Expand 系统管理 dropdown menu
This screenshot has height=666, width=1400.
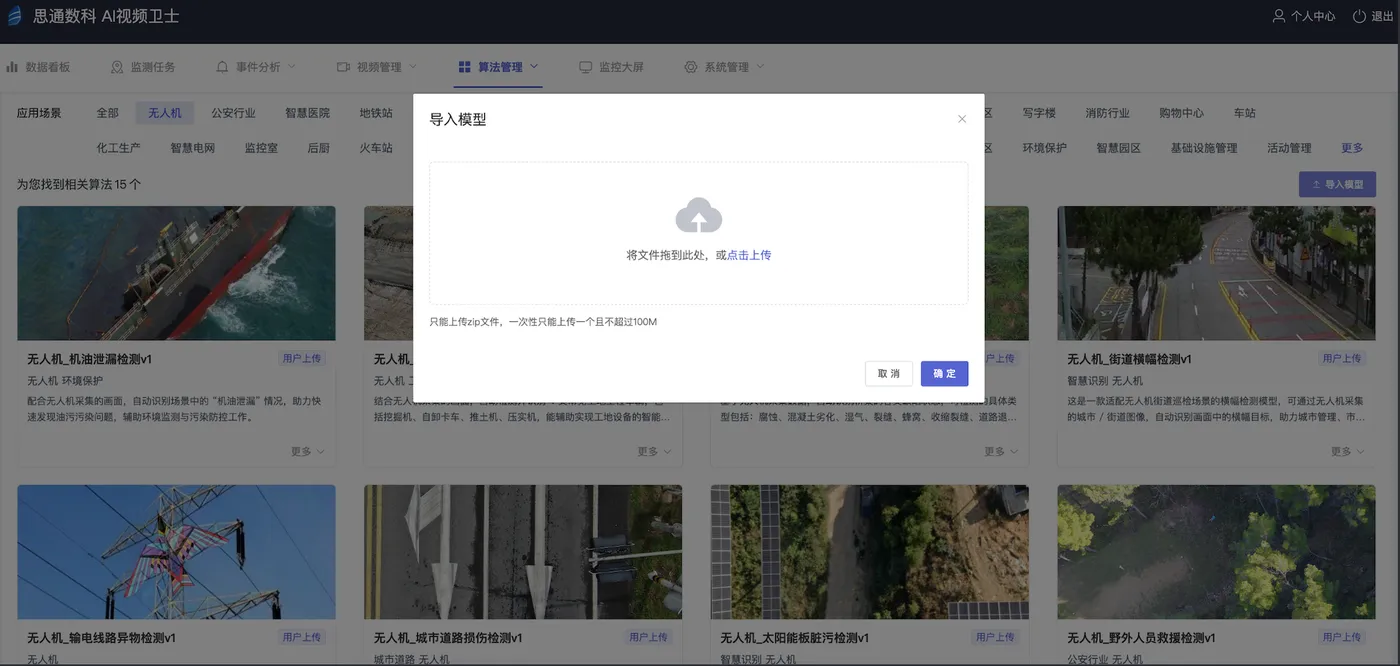point(724,67)
